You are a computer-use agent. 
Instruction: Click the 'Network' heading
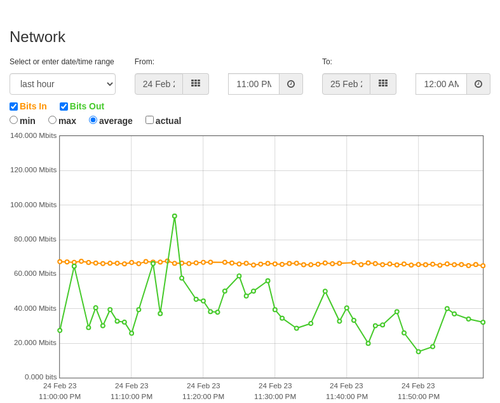point(37,37)
